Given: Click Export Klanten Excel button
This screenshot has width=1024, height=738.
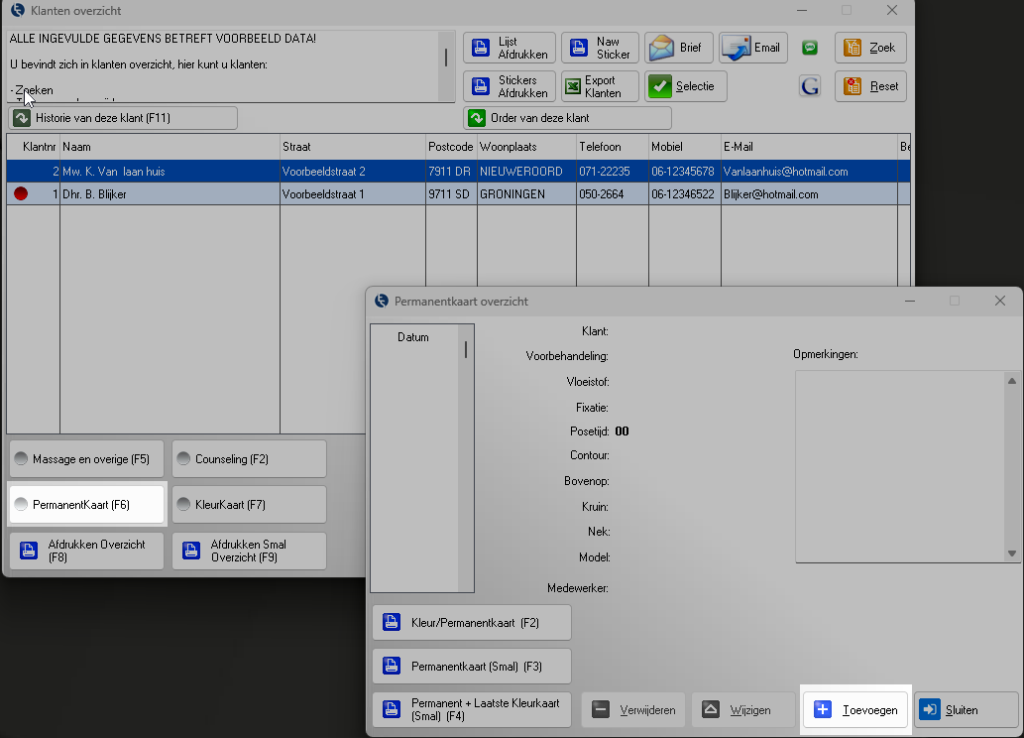Looking at the screenshot, I should (600, 86).
